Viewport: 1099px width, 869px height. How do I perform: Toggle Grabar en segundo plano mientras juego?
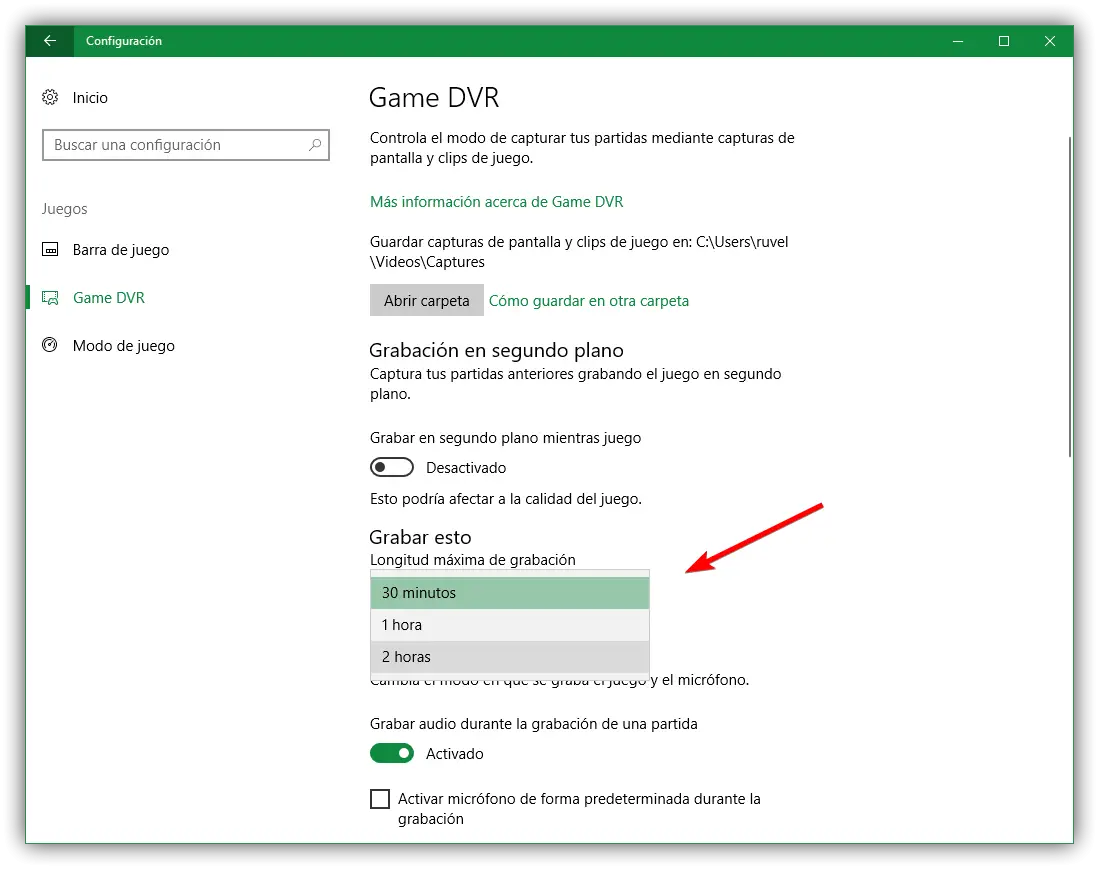392,467
